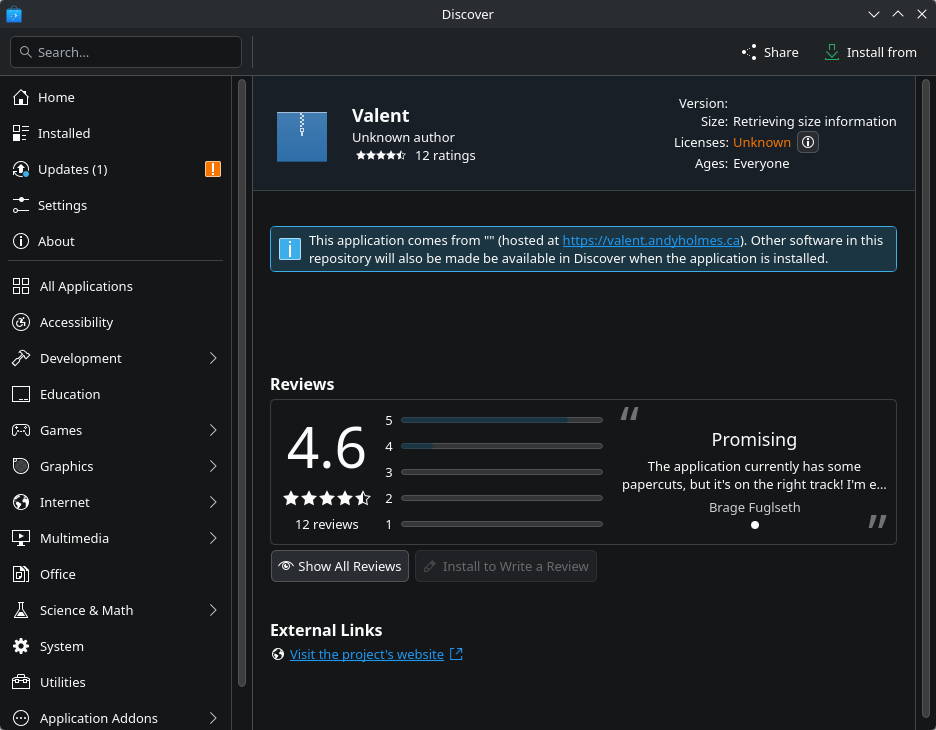Expand the Games category arrow

click(x=213, y=430)
